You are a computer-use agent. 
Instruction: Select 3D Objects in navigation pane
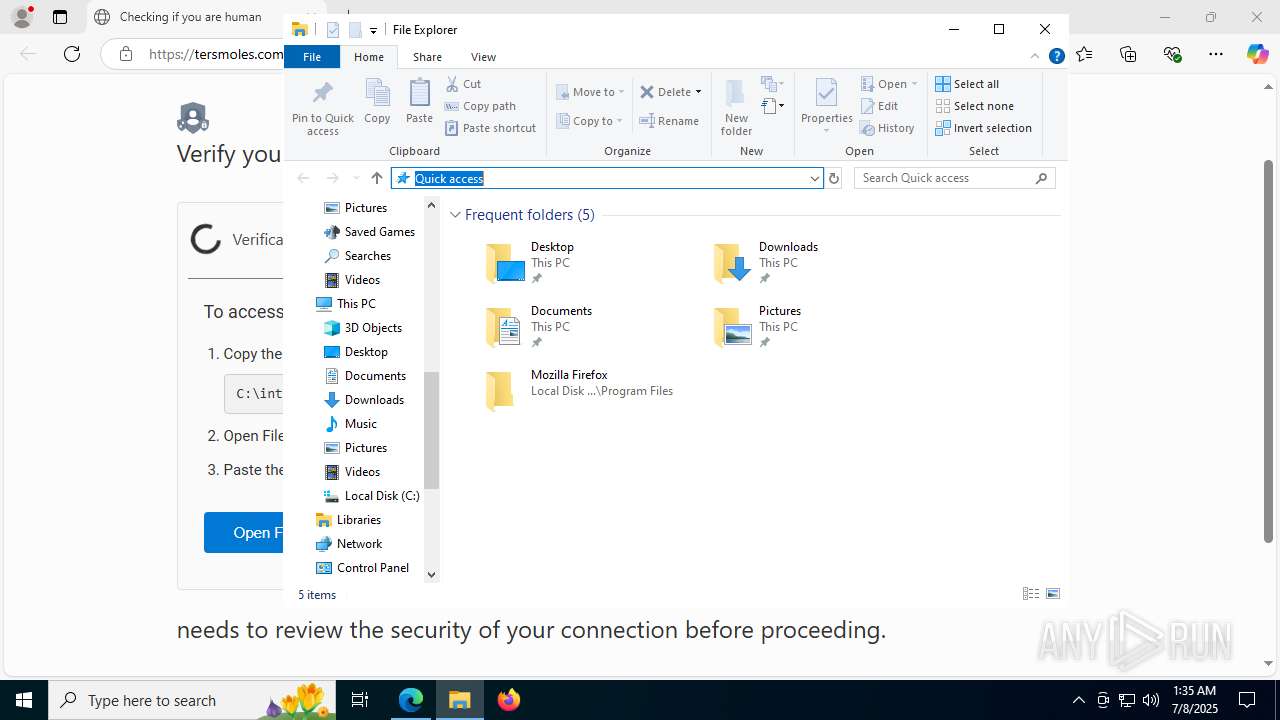363,328
